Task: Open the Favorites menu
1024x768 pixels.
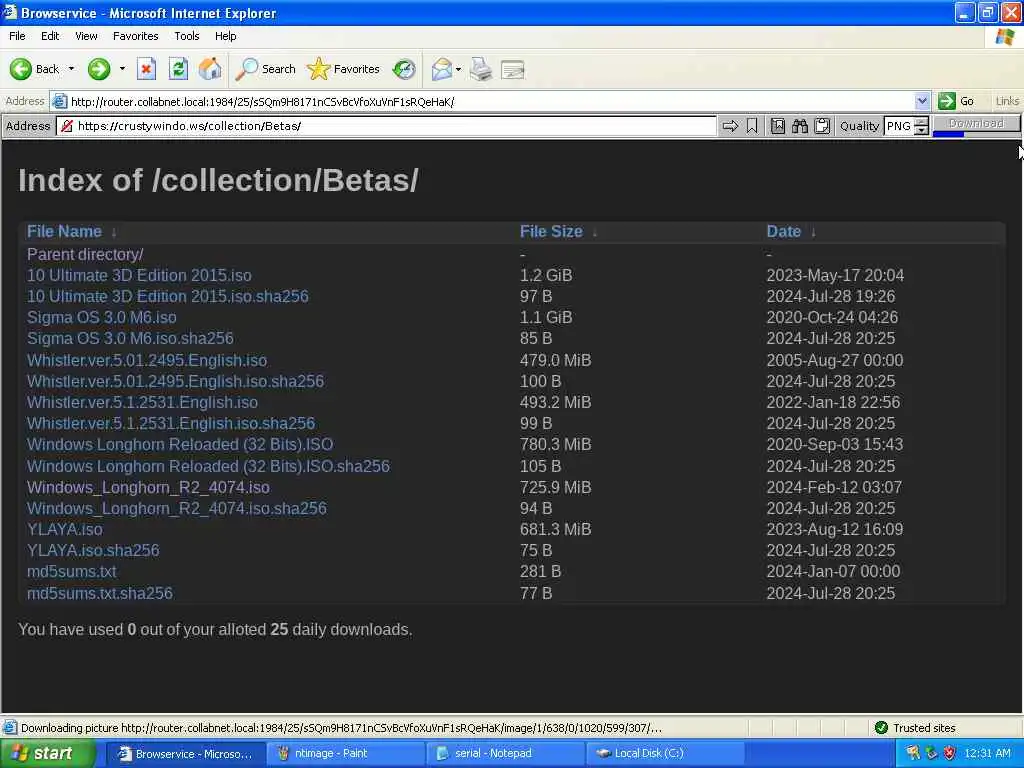Action: (x=135, y=36)
